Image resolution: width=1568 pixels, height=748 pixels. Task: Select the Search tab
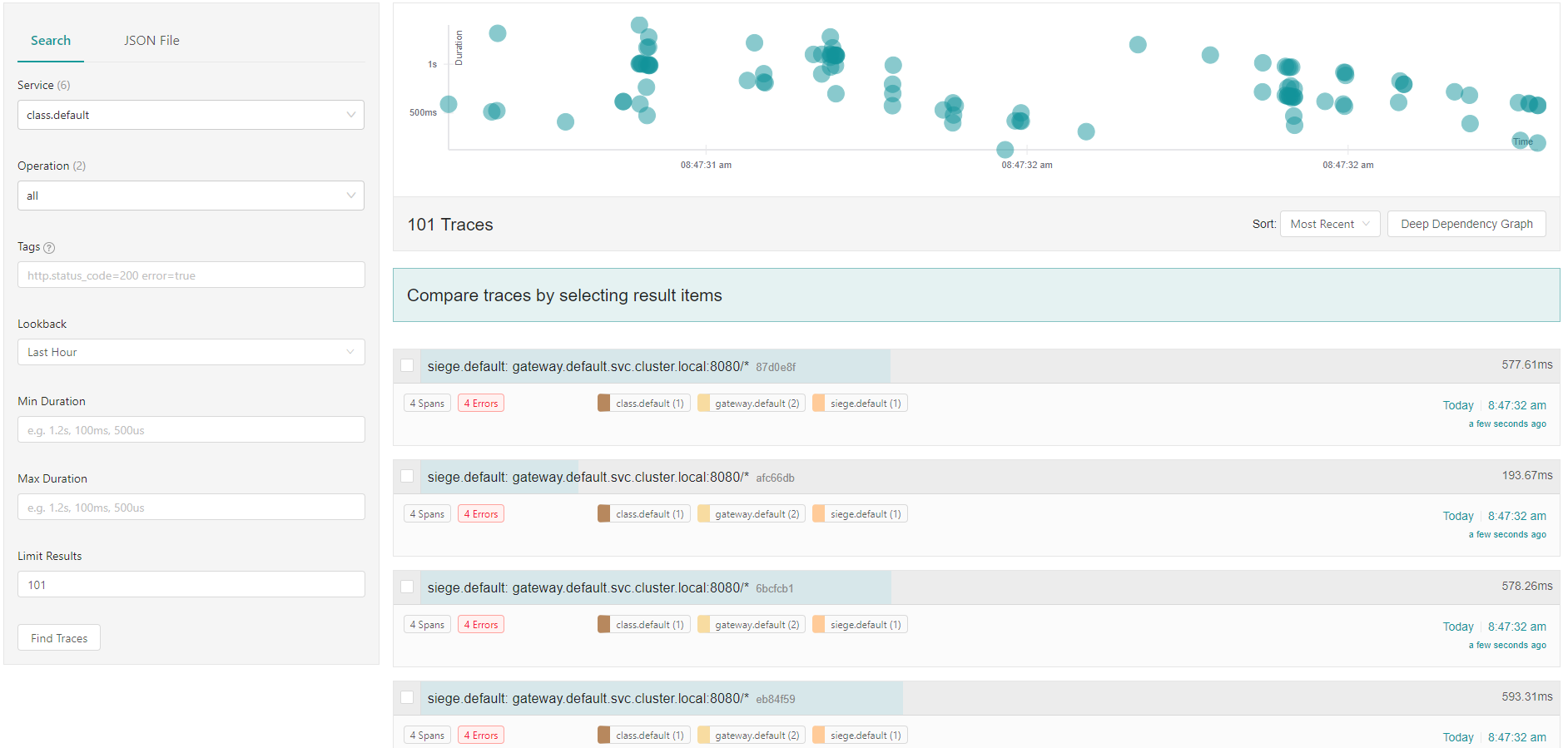50,40
